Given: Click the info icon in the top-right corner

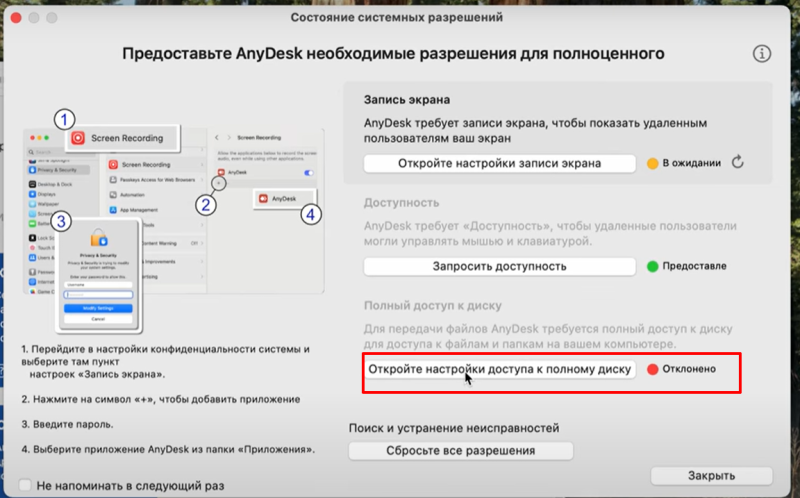Looking at the screenshot, I should click(763, 53).
